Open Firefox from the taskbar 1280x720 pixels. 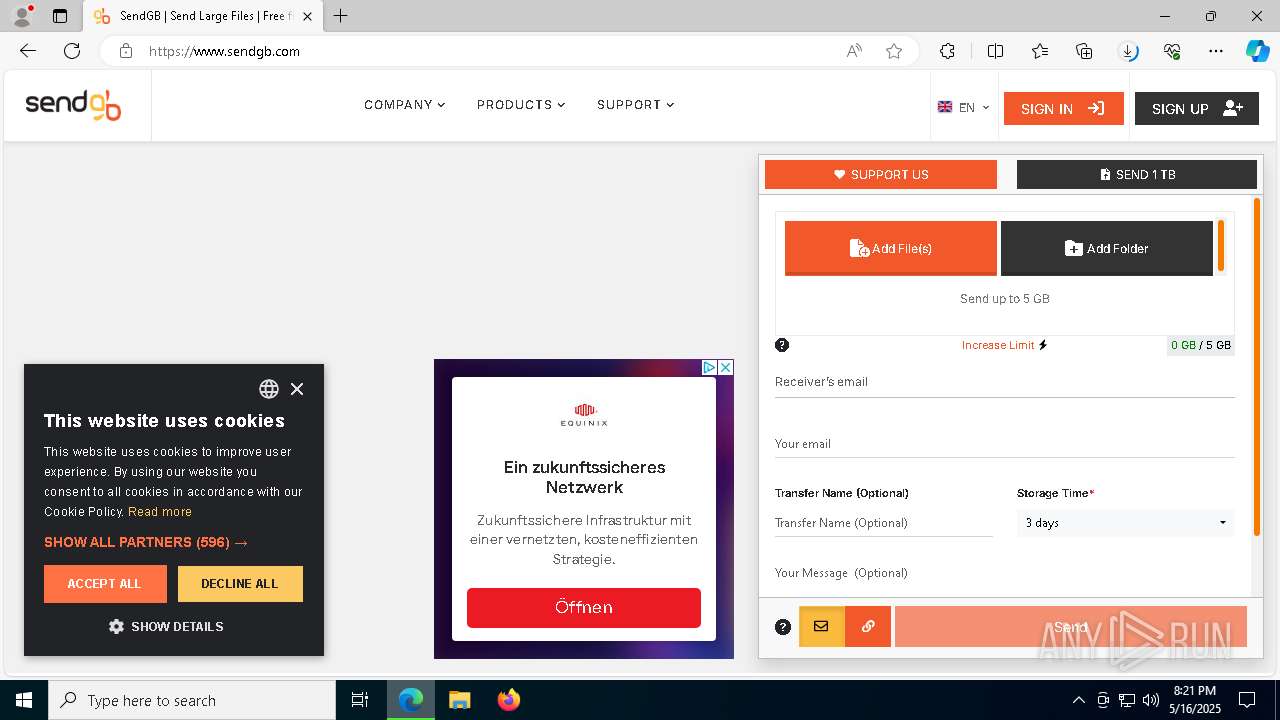pyautogui.click(x=509, y=700)
